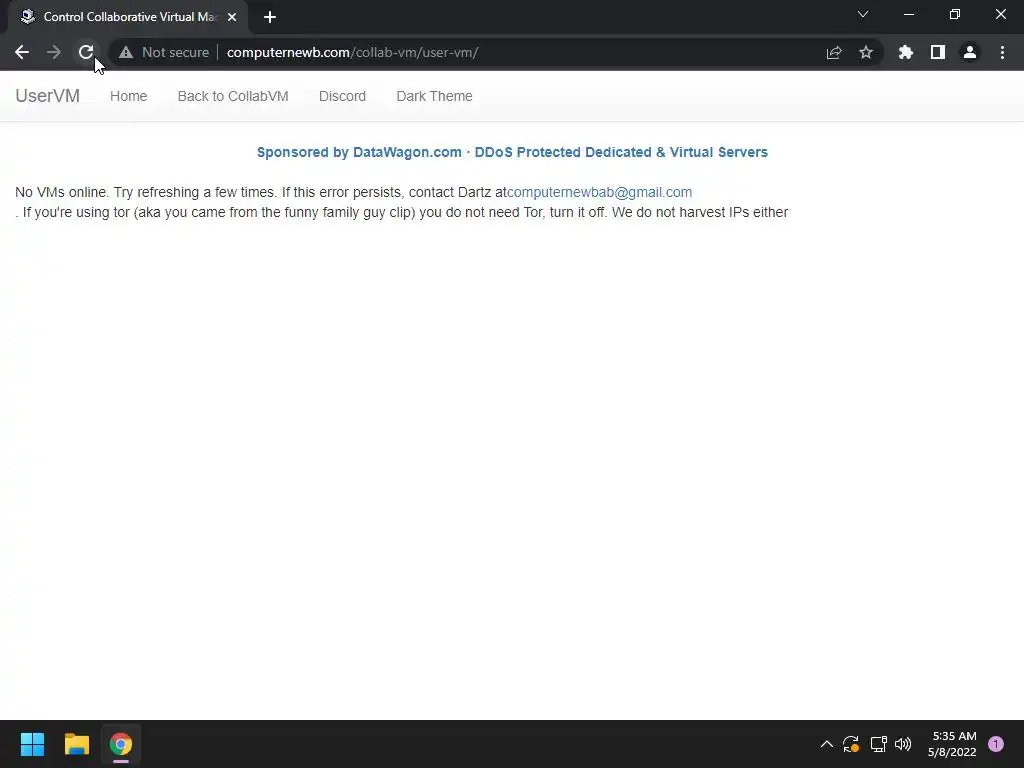Switch to Dark Theme
1024x768 pixels.
[x=434, y=96]
